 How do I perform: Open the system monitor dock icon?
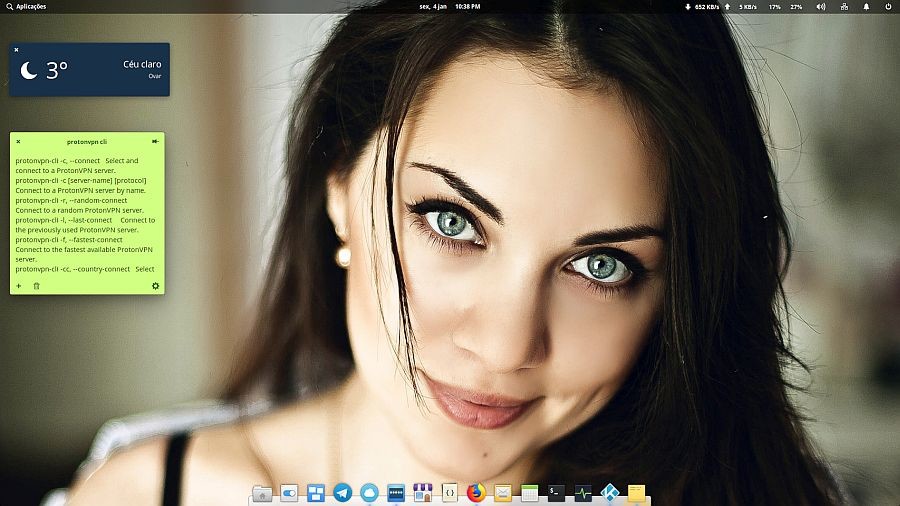click(x=583, y=492)
